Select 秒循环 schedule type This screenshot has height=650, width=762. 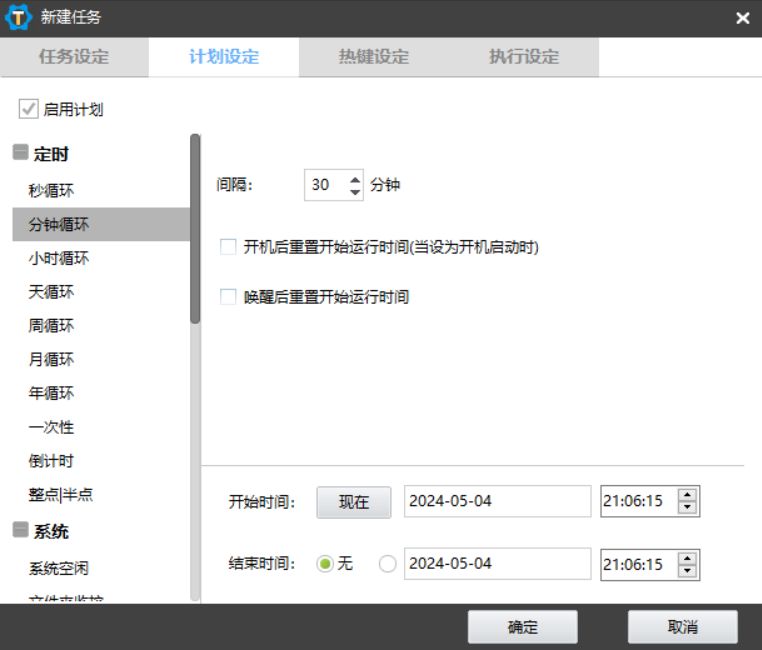[x=101, y=190]
